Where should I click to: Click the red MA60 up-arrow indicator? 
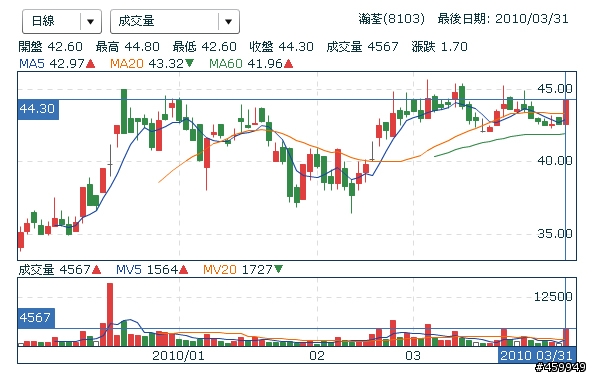coord(288,63)
